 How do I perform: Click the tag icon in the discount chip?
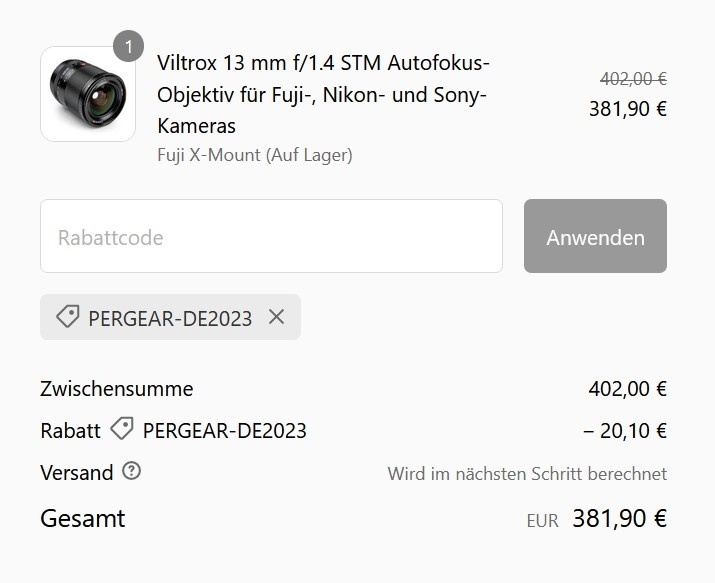[67, 317]
